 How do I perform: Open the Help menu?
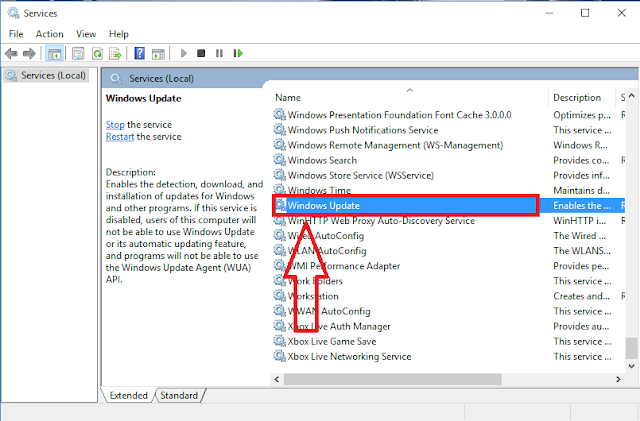pyautogui.click(x=118, y=34)
